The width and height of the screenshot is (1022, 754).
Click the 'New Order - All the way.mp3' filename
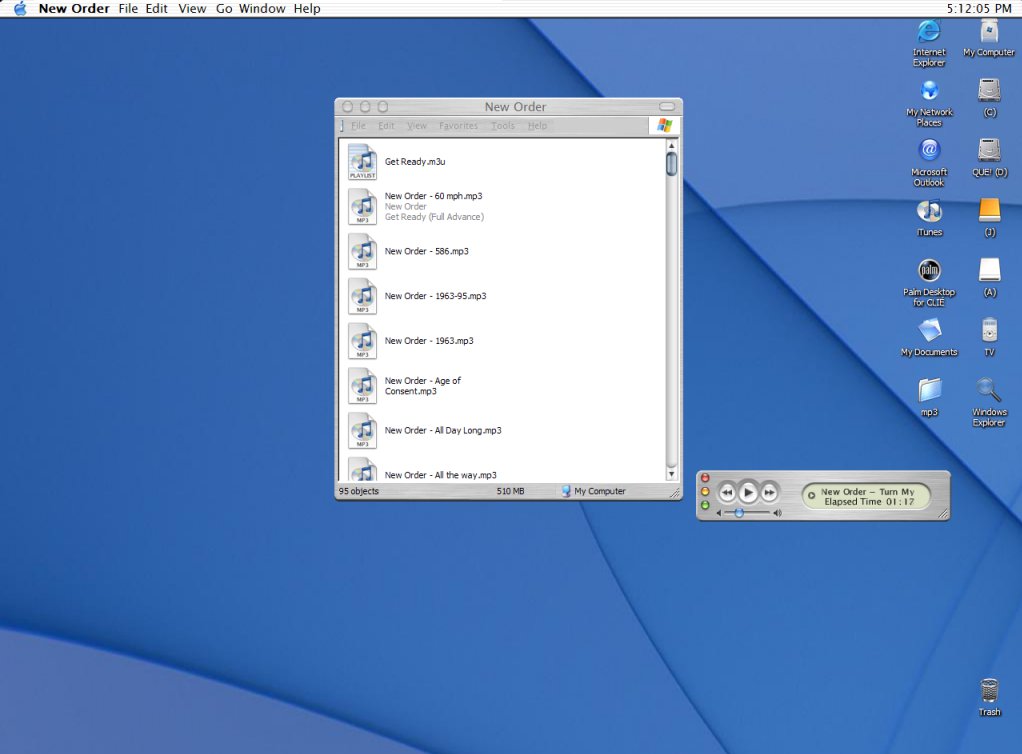(441, 475)
